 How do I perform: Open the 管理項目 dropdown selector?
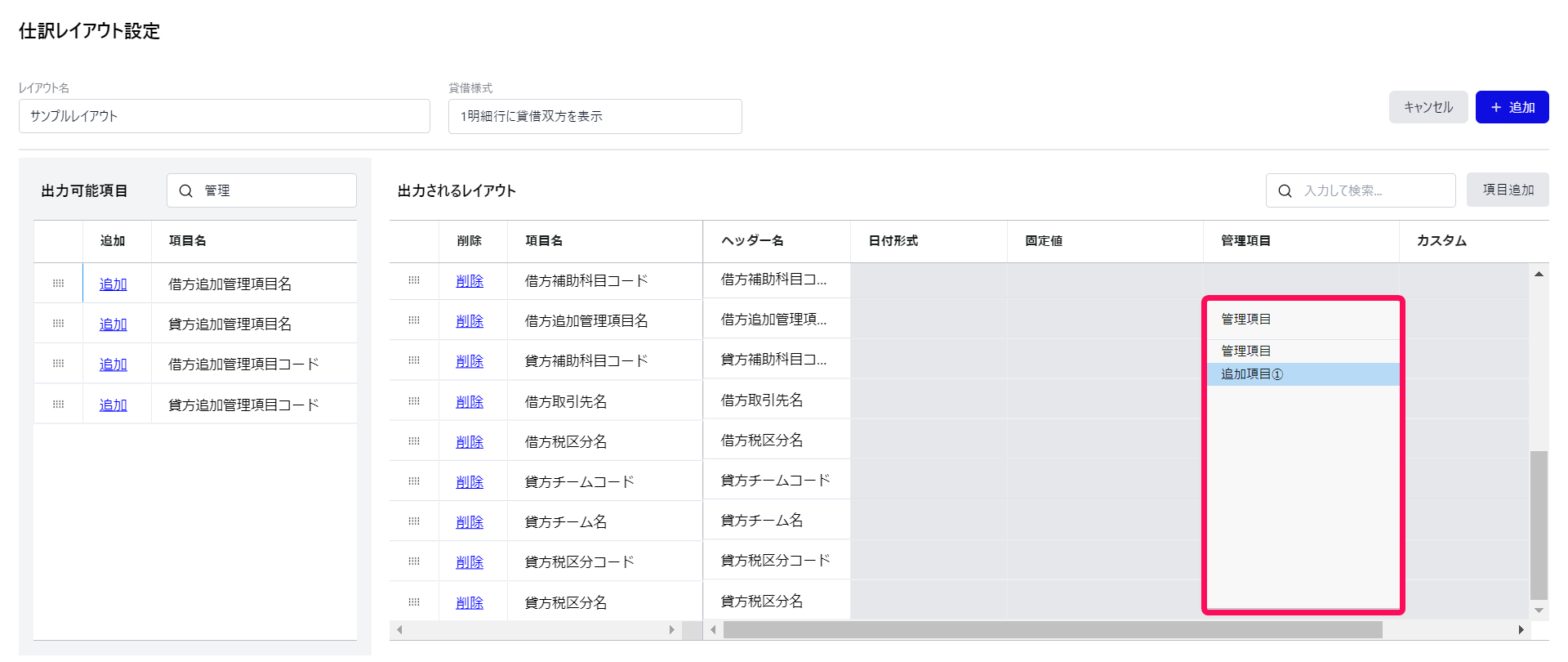pos(1303,320)
